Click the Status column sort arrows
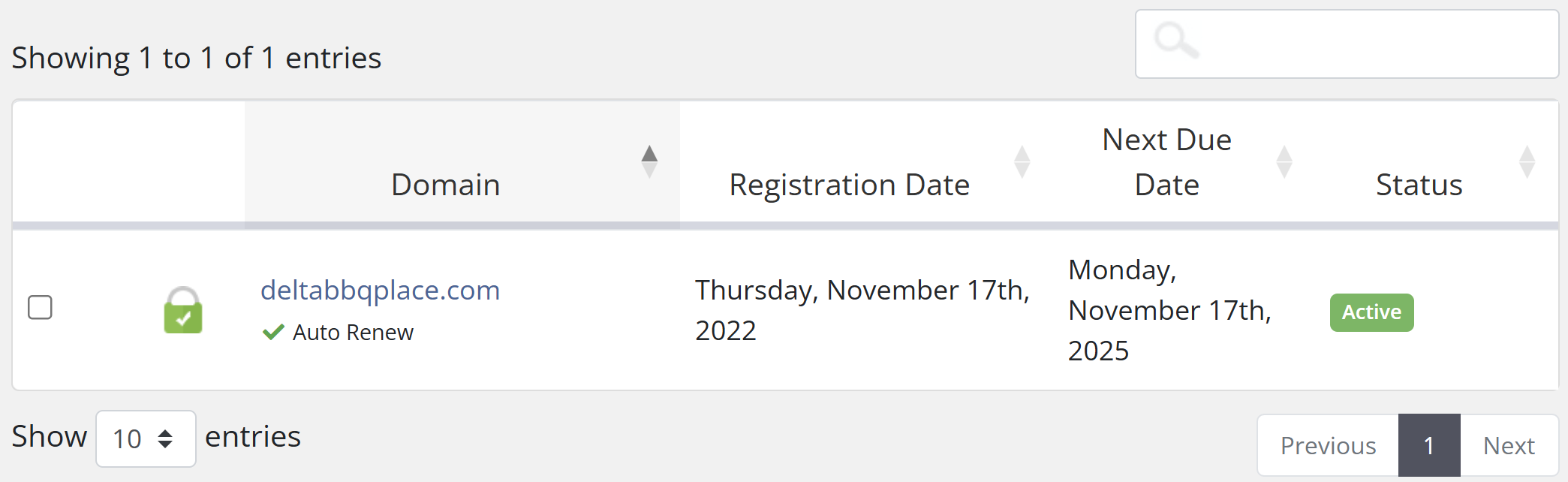1568x482 pixels. point(1527,162)
